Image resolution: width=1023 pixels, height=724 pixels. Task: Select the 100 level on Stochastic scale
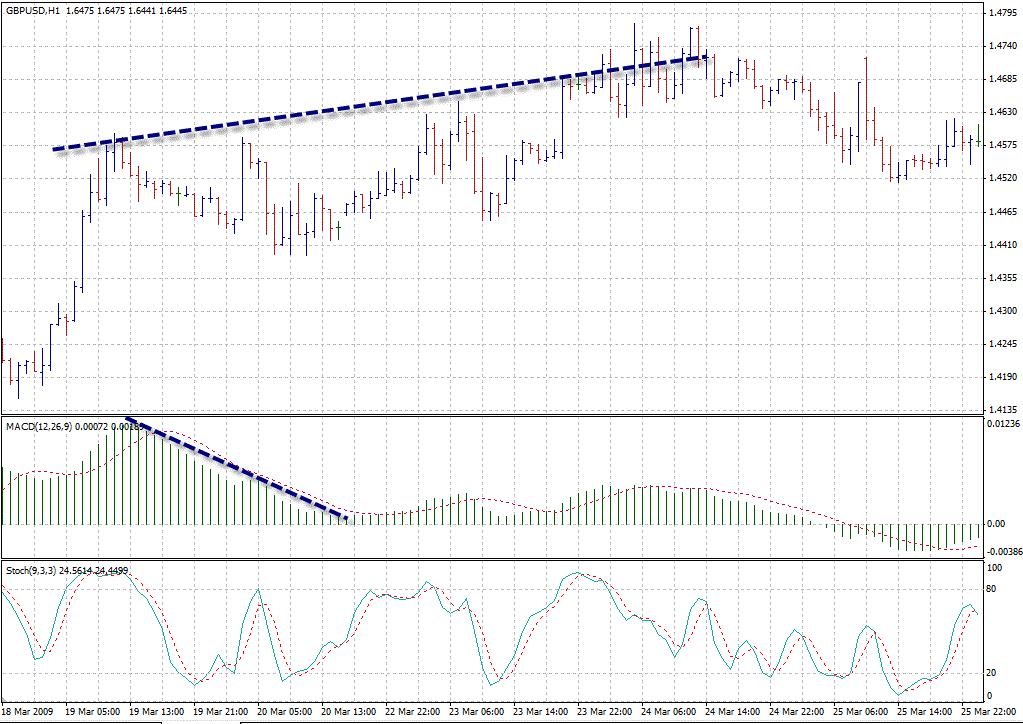996,568
